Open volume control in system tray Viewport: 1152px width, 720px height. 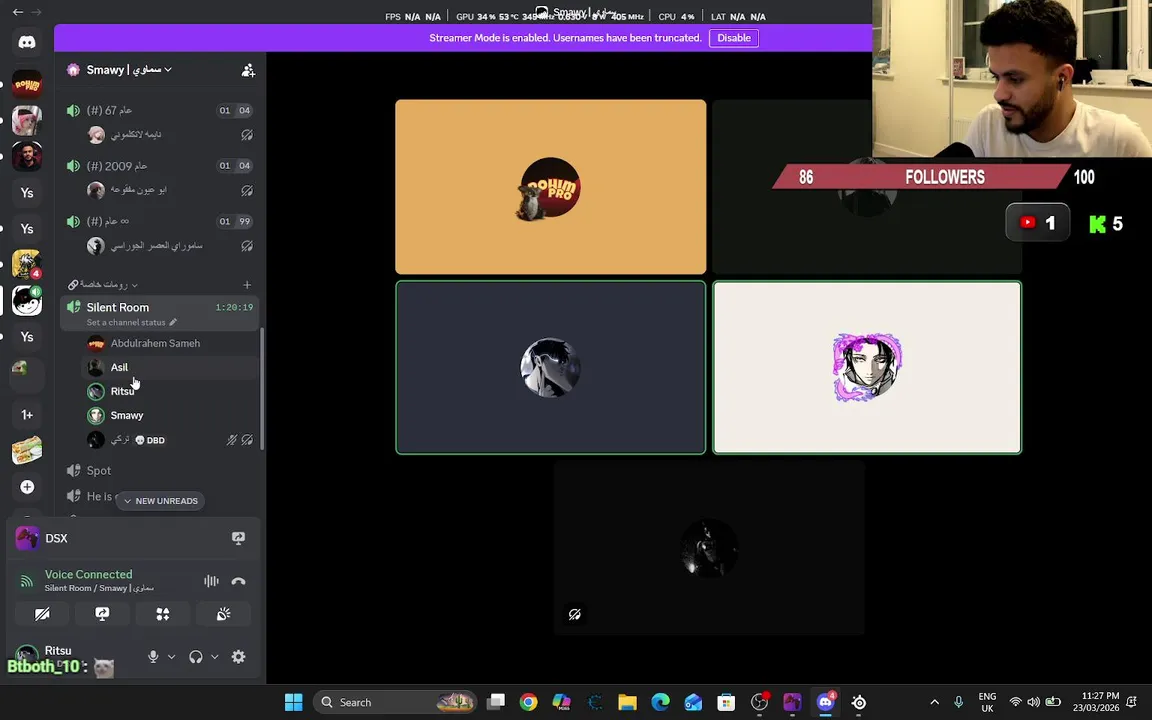1034,702
